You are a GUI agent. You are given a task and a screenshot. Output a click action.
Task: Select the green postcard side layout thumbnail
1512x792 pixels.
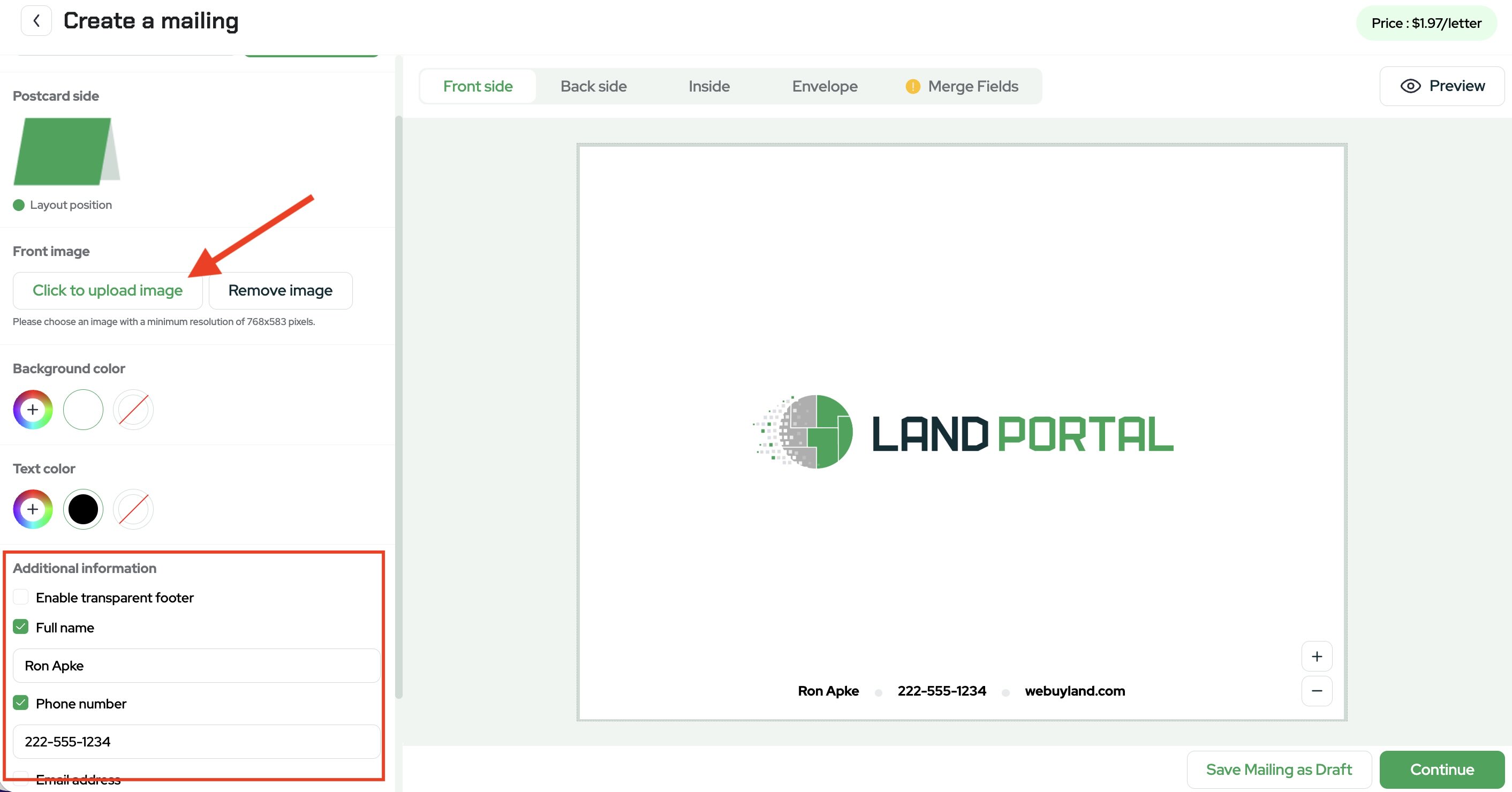tap(65, 152)
